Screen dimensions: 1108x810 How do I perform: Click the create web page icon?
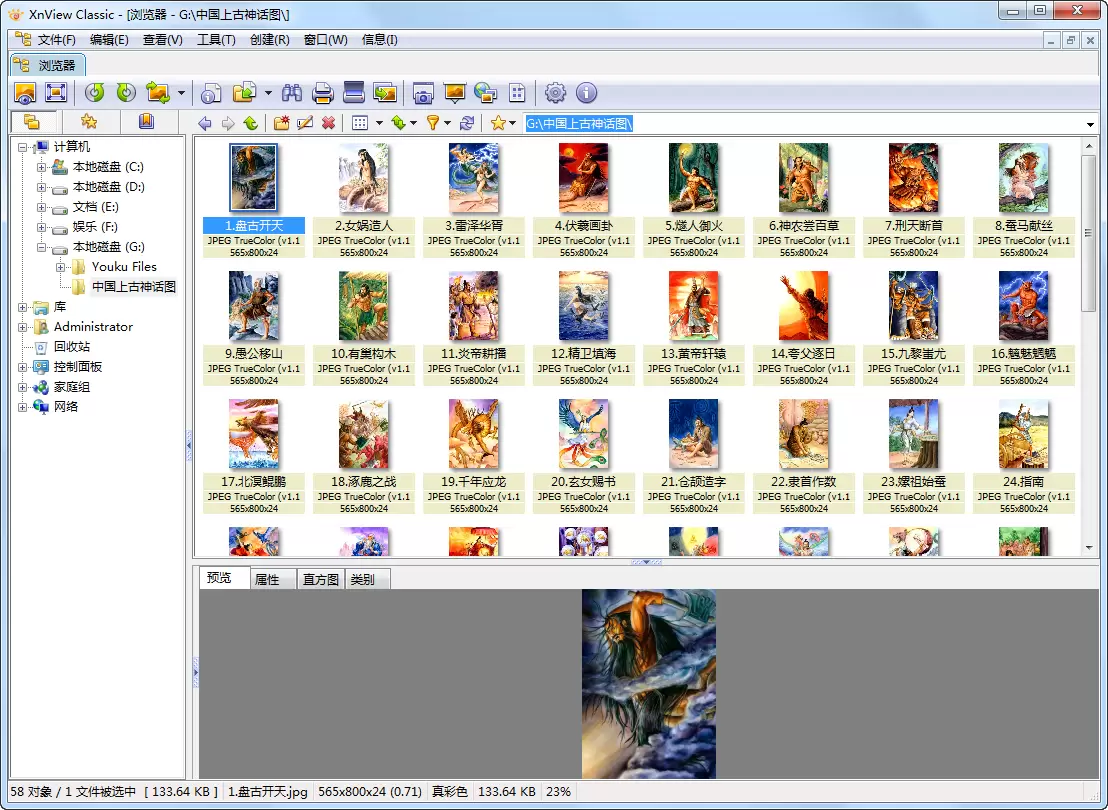(485, 93)
